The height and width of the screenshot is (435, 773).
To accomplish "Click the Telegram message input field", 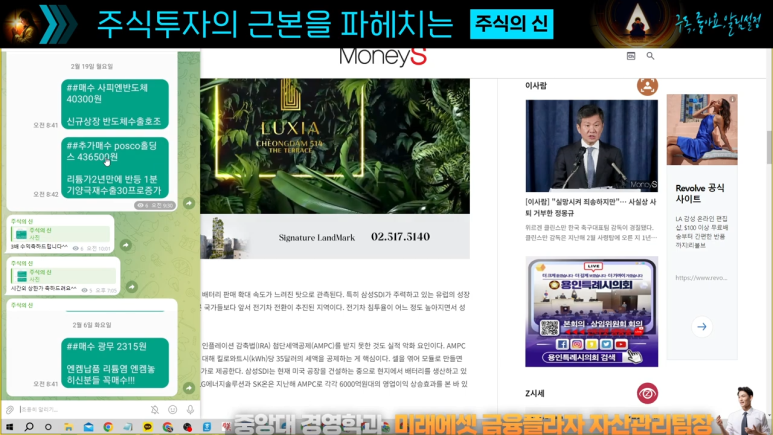I will [81, 409].
